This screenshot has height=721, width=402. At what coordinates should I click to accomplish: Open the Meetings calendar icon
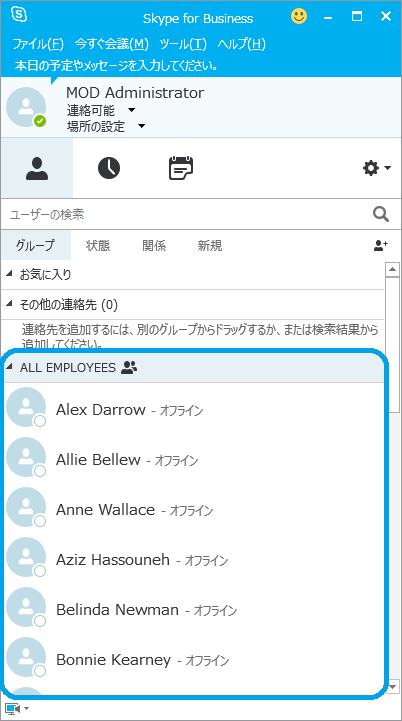(x=181, y=168)
